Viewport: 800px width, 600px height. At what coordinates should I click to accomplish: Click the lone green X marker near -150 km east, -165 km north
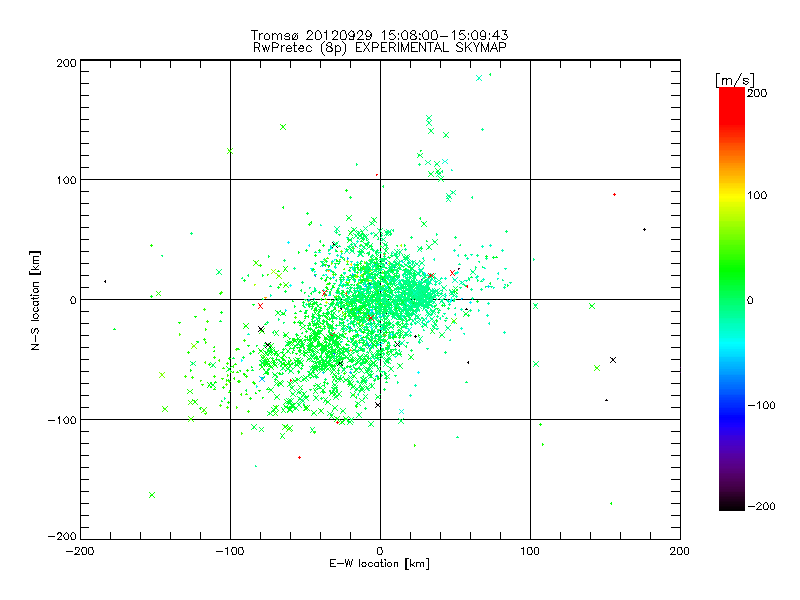tap(152, 495)
